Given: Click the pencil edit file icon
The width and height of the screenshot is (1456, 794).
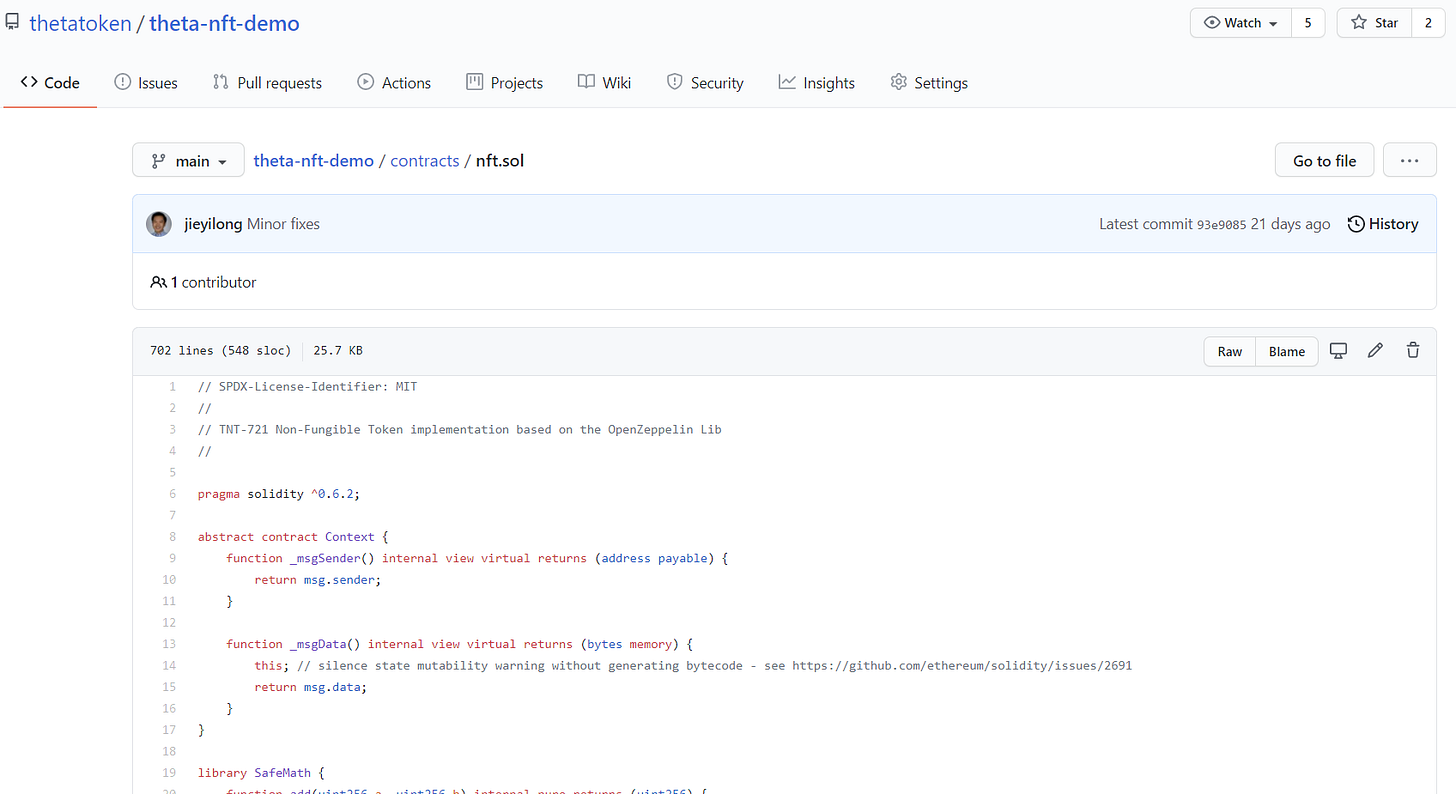Looking at the screenshot, I should (x=1375, y=350).
